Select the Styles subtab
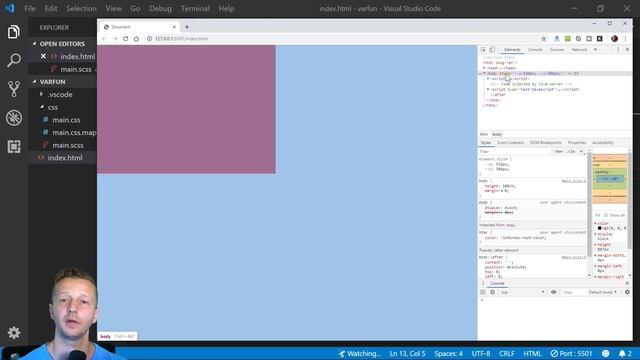Viewport: 640px width, 360px height. [x=486, y=142]
